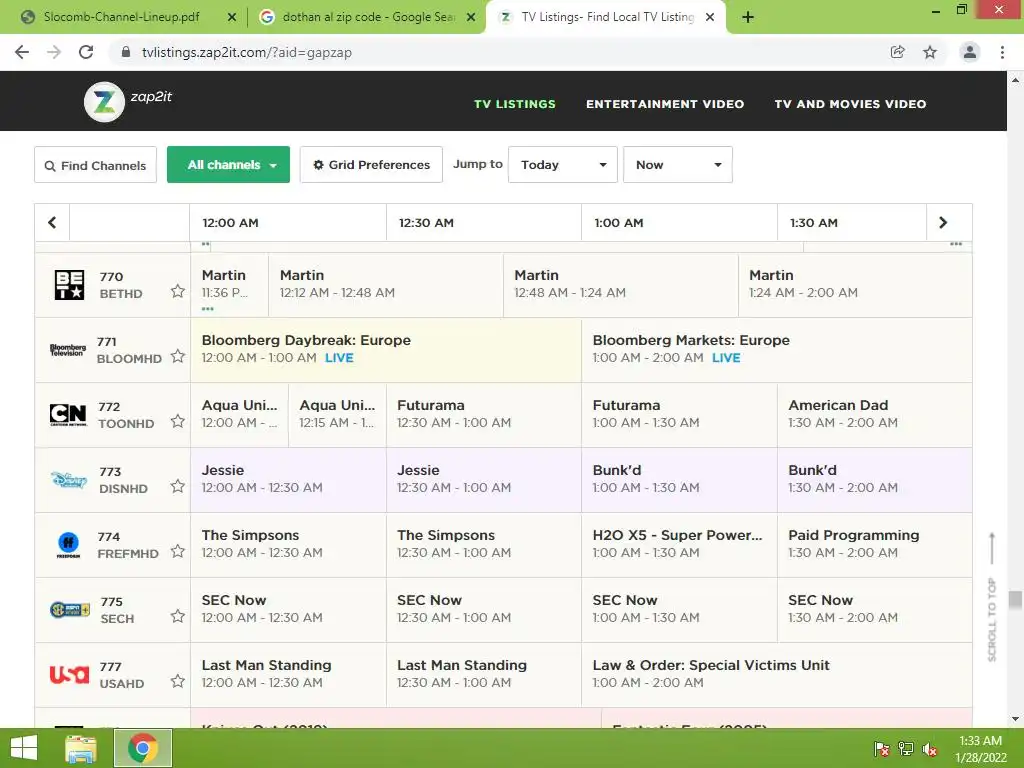Open Last Man Standing 12:00 AM listing
The height and width of the screenshot is (768, 1024).
coord(288,674)
